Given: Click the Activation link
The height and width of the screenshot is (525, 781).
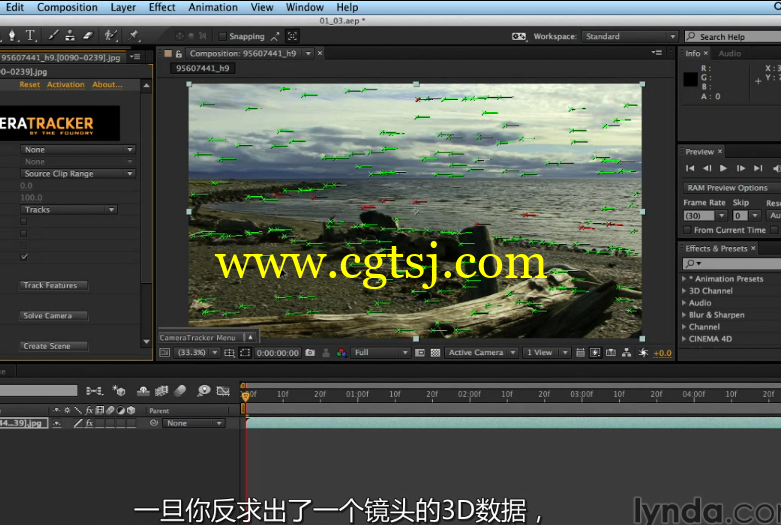Looking at the screenshot, I should pos(66,85).
